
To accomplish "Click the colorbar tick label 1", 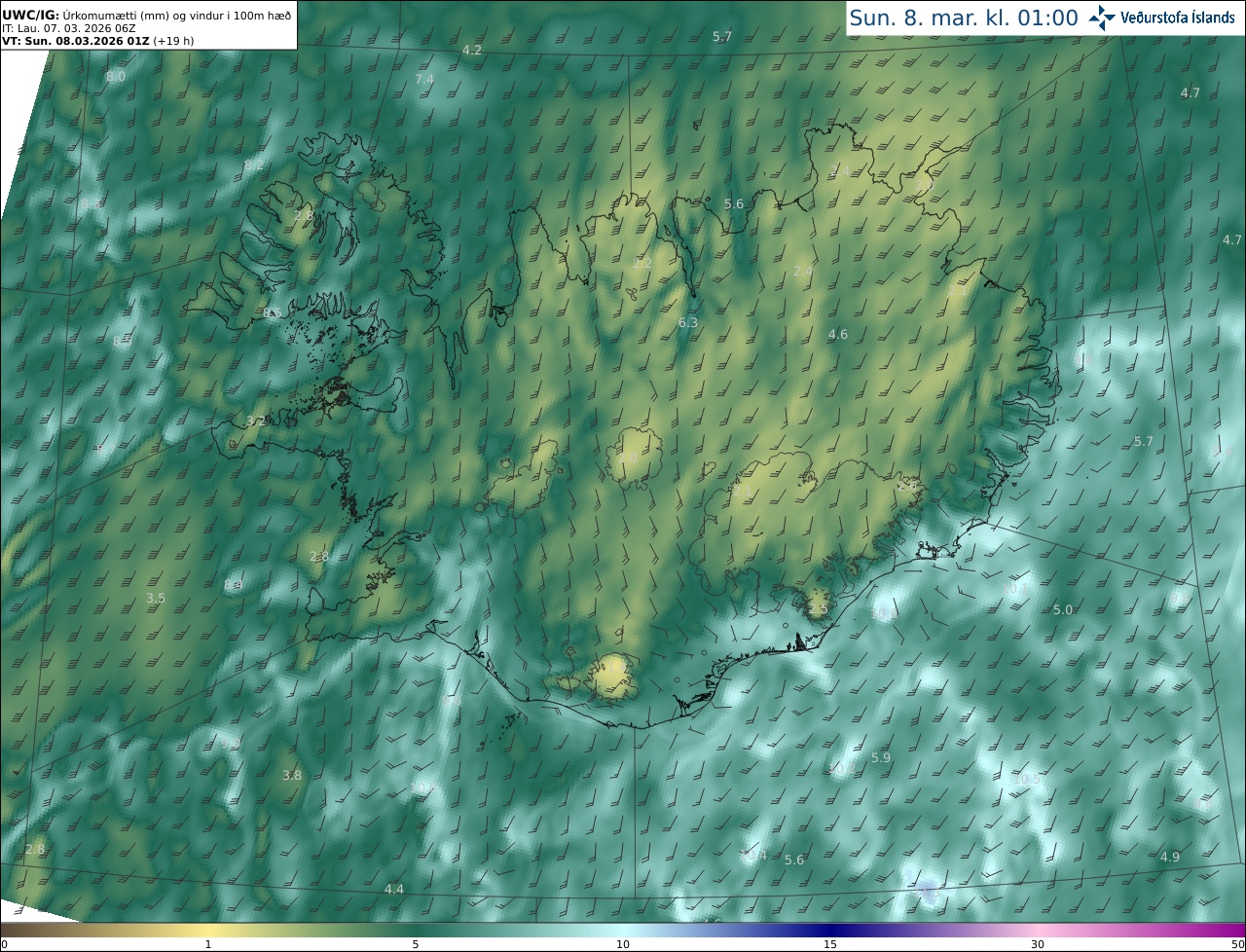I will [x=208, y=944].
